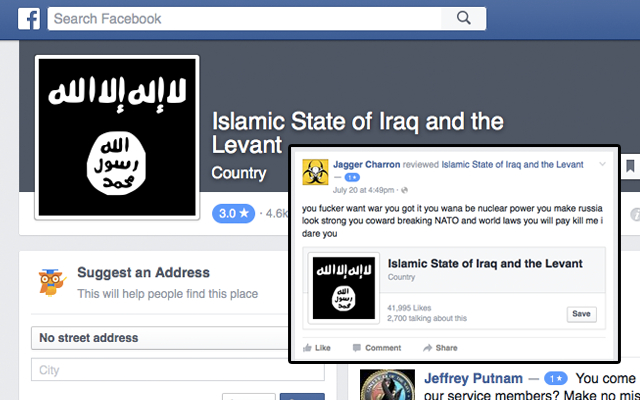
Task: Click Comment on the review post
Action: pos(377,348)
